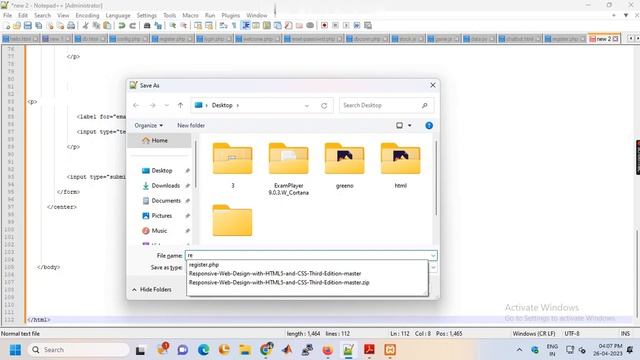Click the Replace toolbar icon

click(158, 25)
